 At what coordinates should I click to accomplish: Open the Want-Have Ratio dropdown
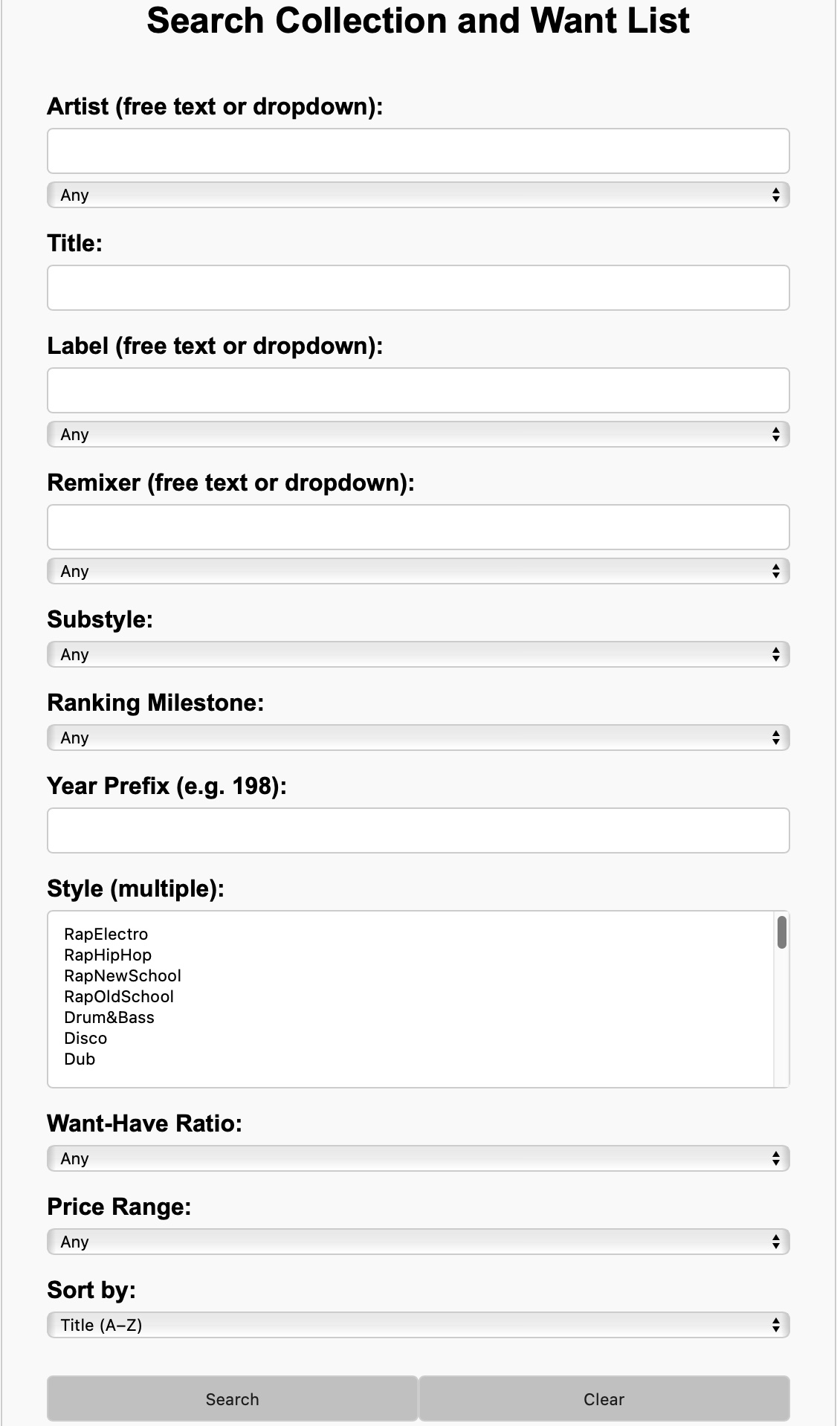[418, 1158]
